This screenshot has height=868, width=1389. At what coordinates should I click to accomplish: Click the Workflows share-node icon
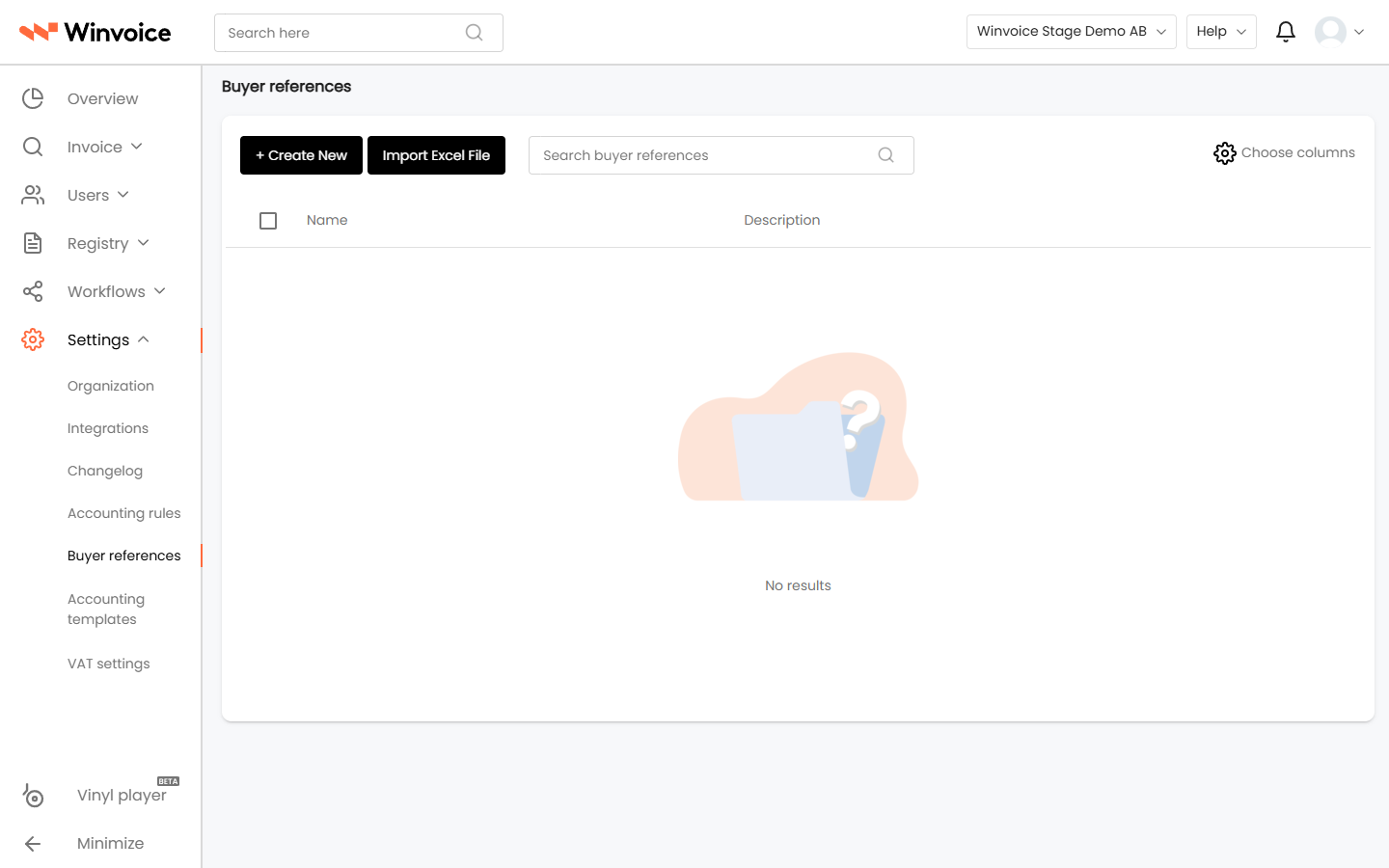[33, 291]
